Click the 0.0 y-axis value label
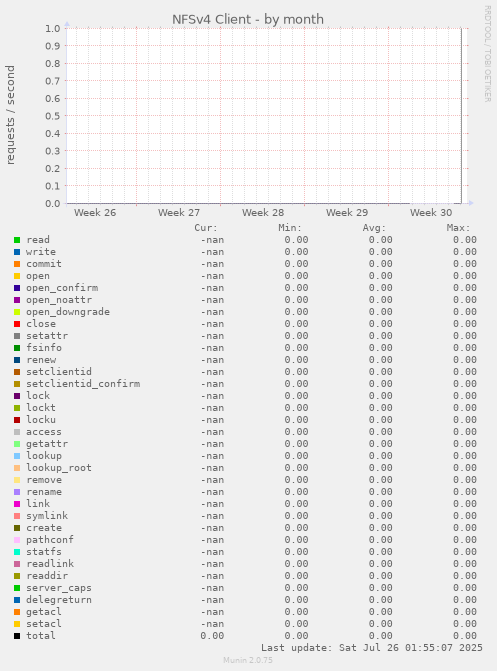This screenshot has width=497, height=671. point(53,204)
